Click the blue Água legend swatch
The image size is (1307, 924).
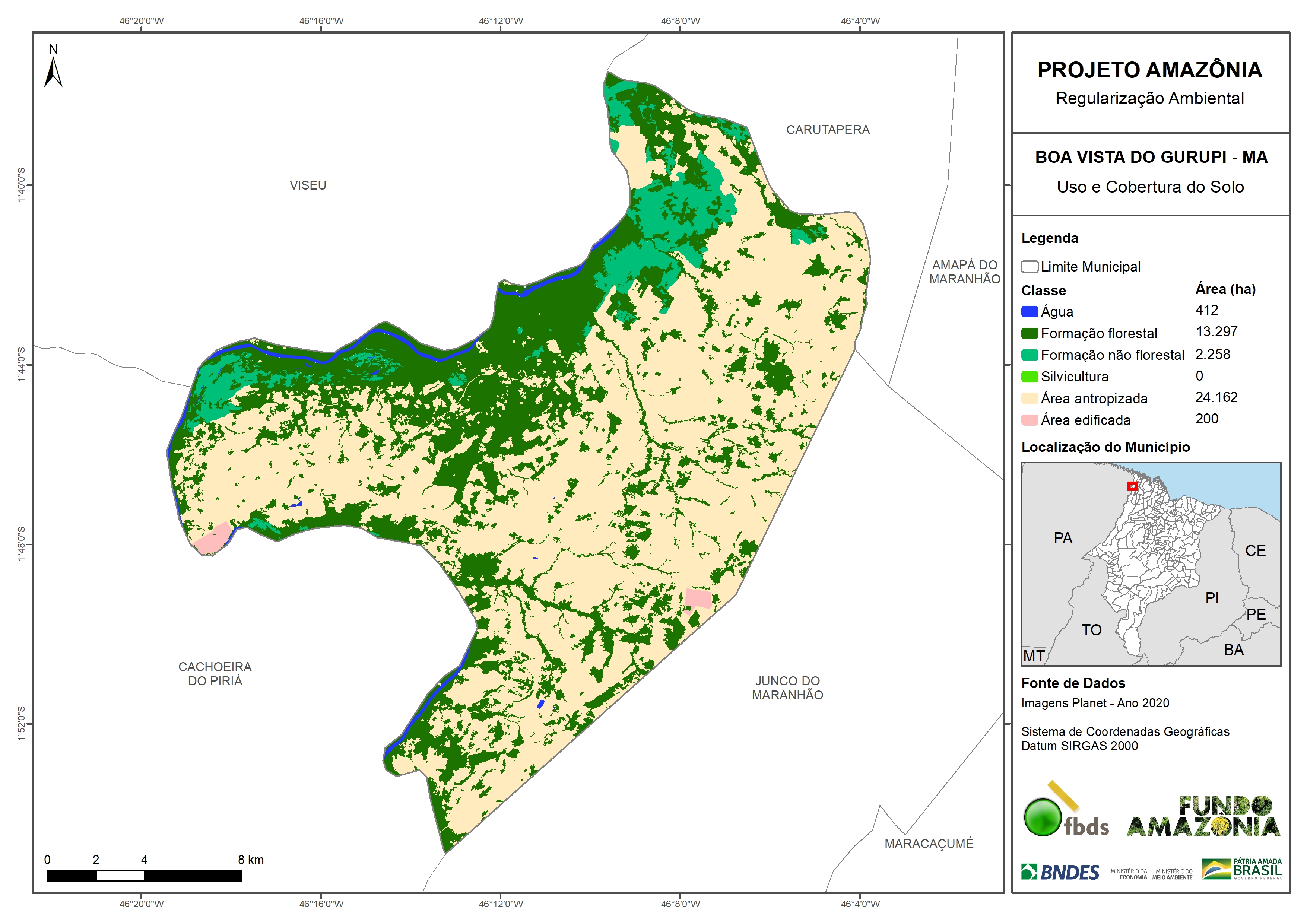(1029, 312)
